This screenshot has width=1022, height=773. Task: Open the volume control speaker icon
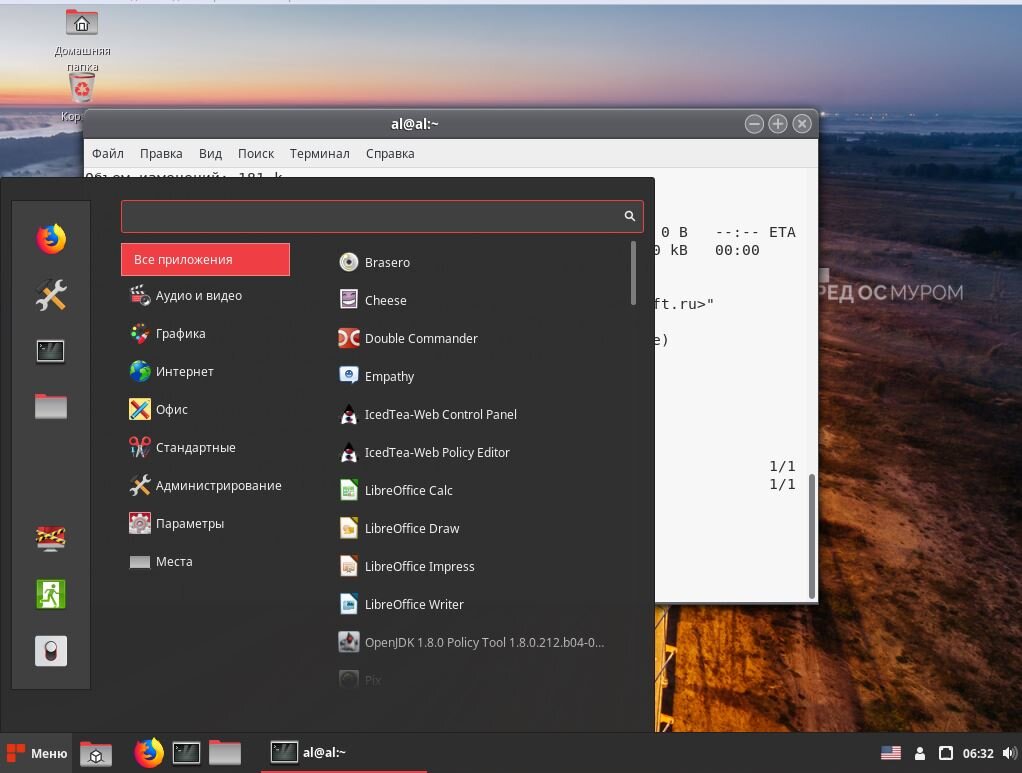coord(1010,753)
